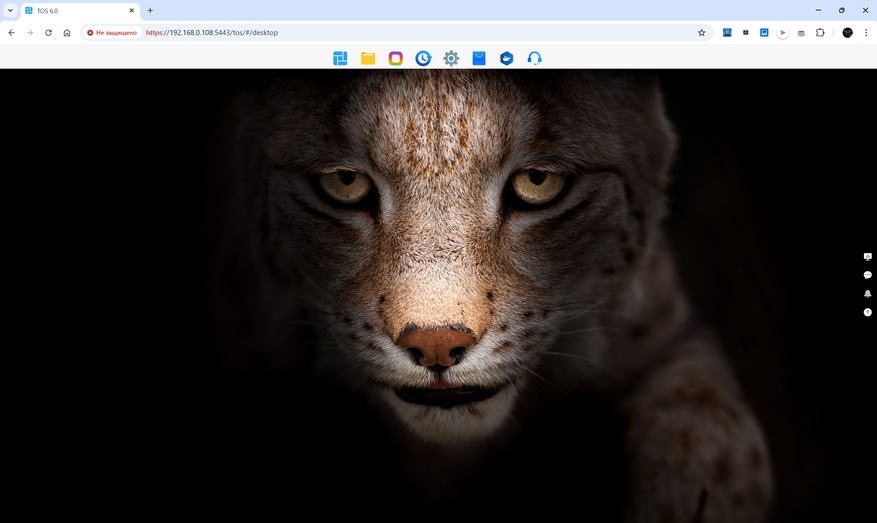Open the colorful rounded-square photos app
This screenshot has width=877, height=523.
pyautogui.click(x=396, y=58)
